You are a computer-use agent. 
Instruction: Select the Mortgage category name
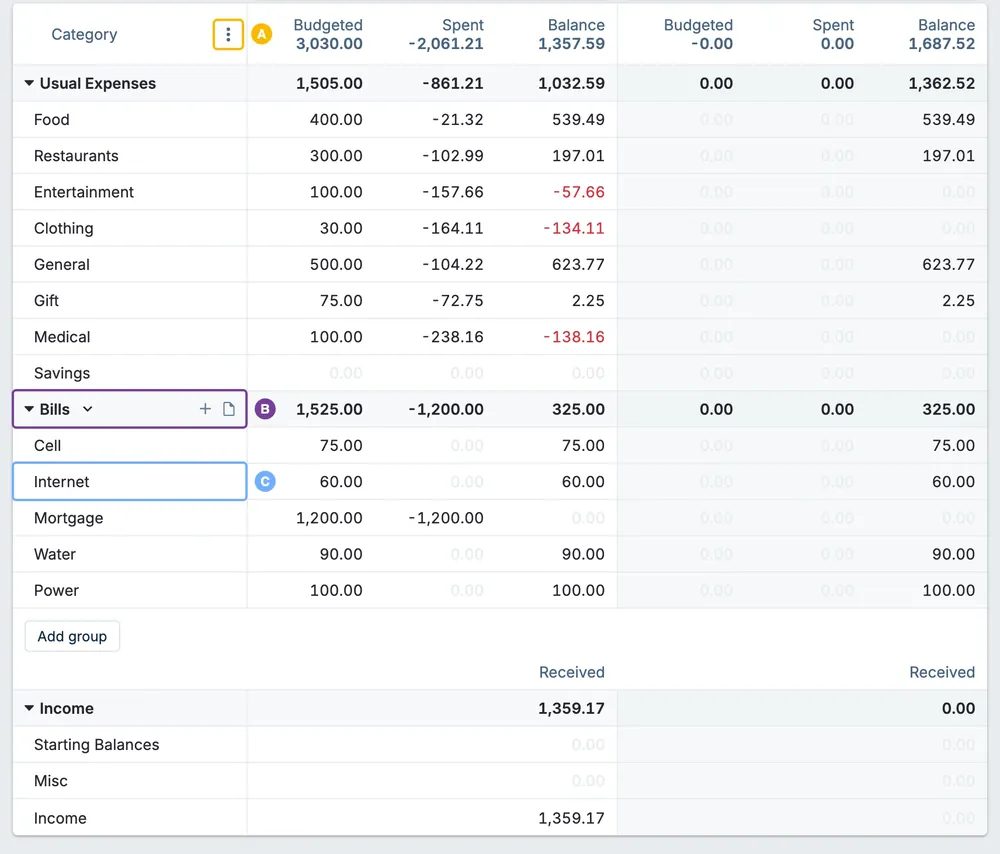click(x=68, y=518)
